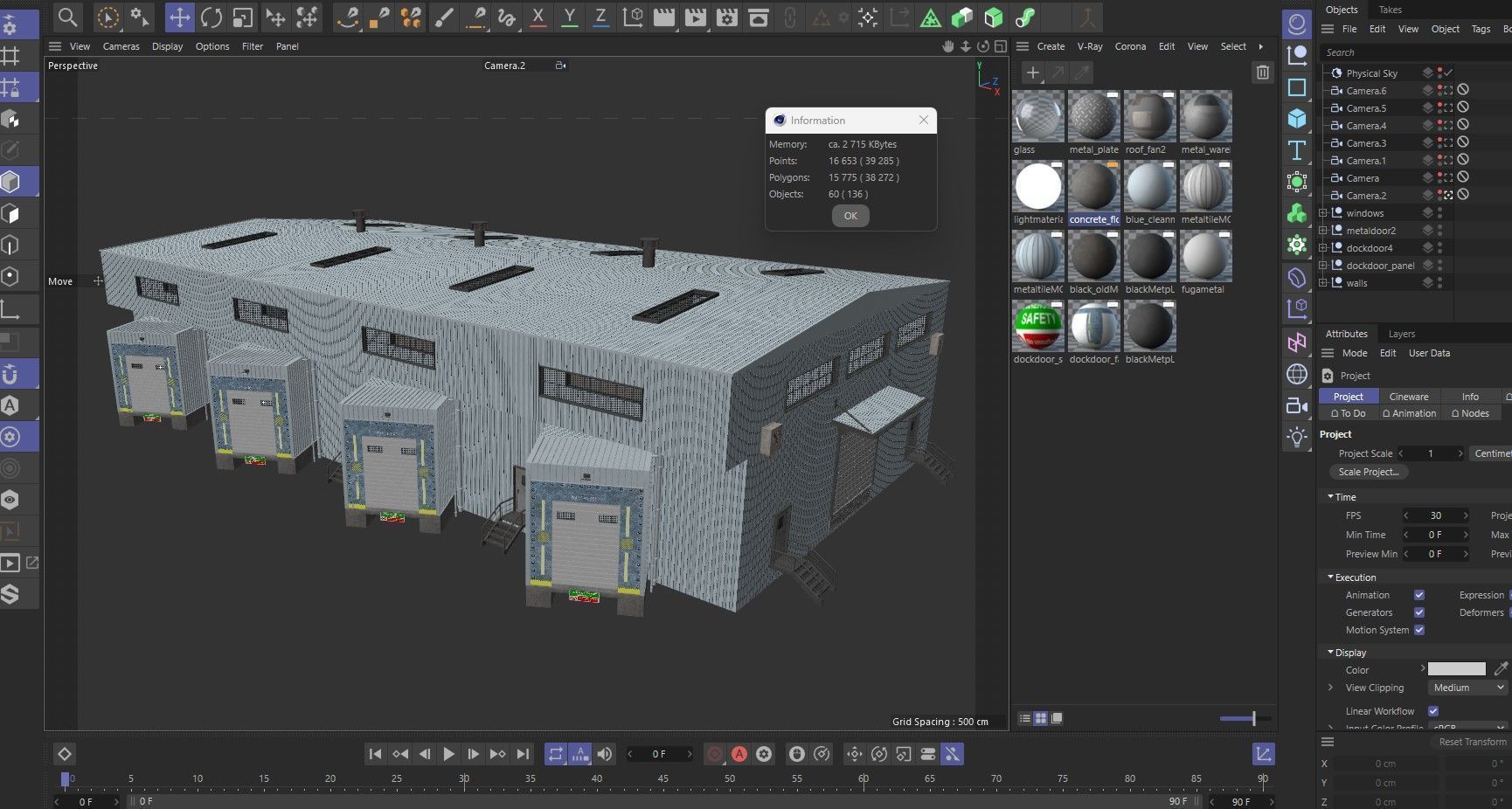Screen dimensions: 1512x809
Task: Click the Light object icon in sidebar
Action: (1297, 437)
